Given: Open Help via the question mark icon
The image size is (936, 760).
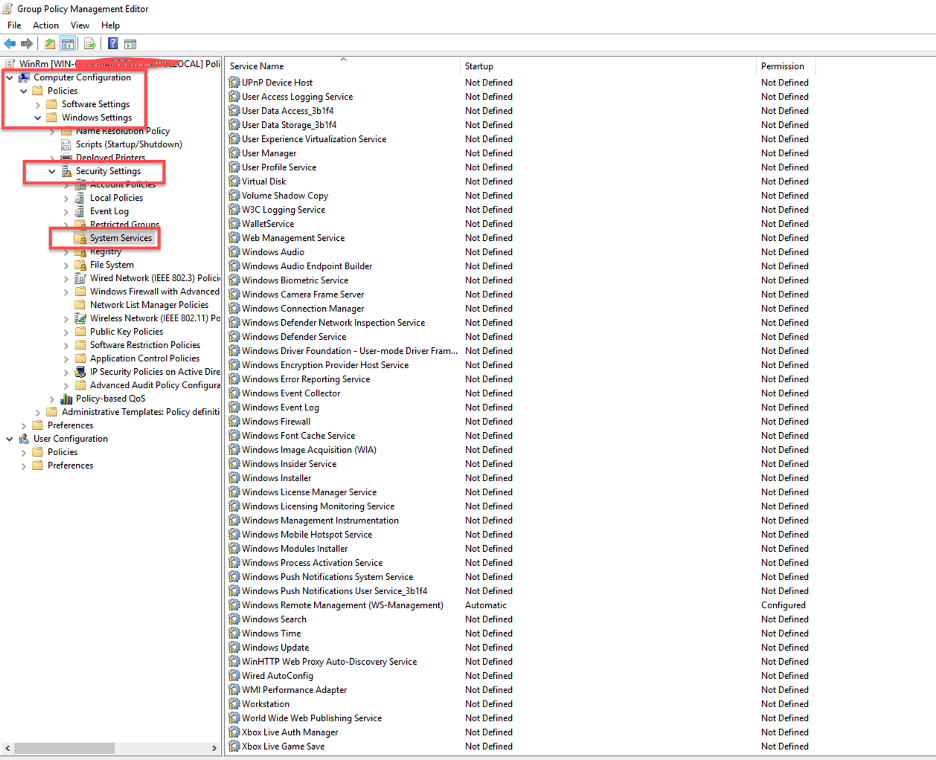Looking at the screenshot, I should (x=111, y=43).
